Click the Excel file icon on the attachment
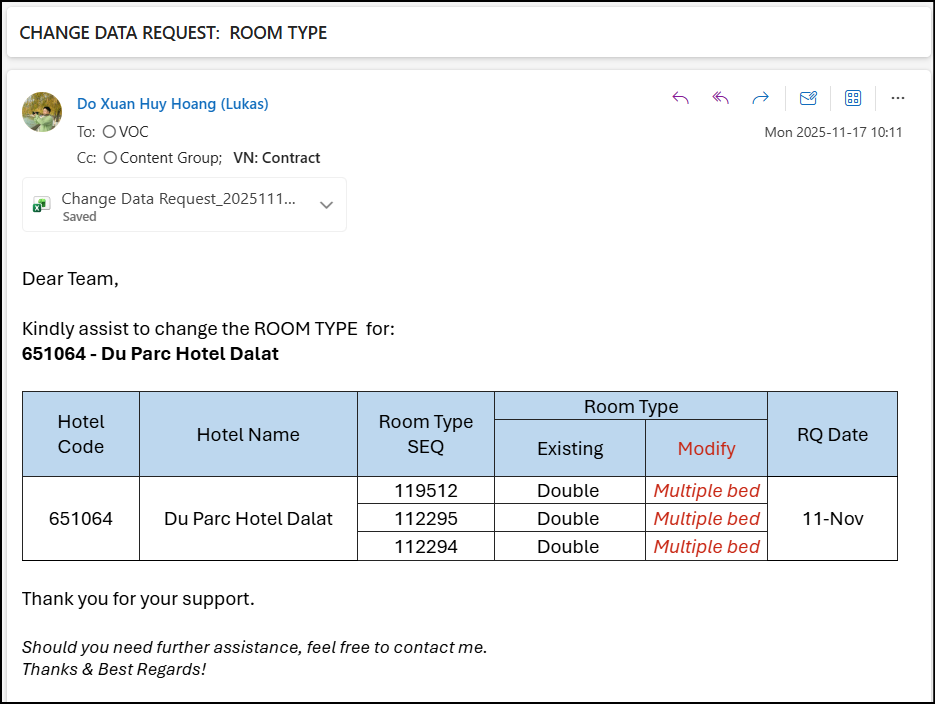Screen dimensions: 935x704 (41, 205)
